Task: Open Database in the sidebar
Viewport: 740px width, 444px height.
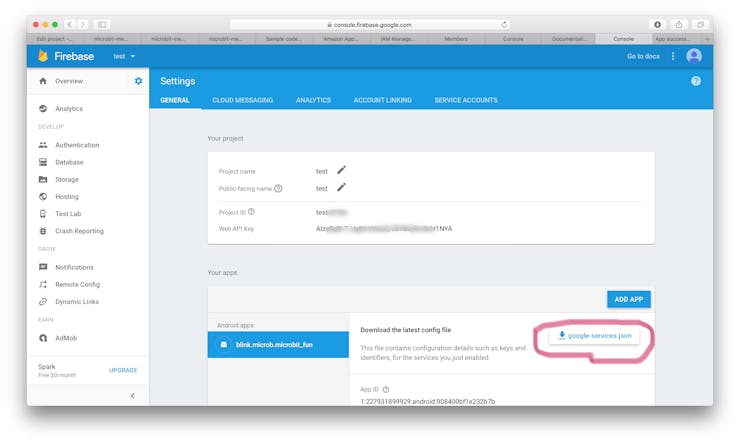Action: [69, 162]
